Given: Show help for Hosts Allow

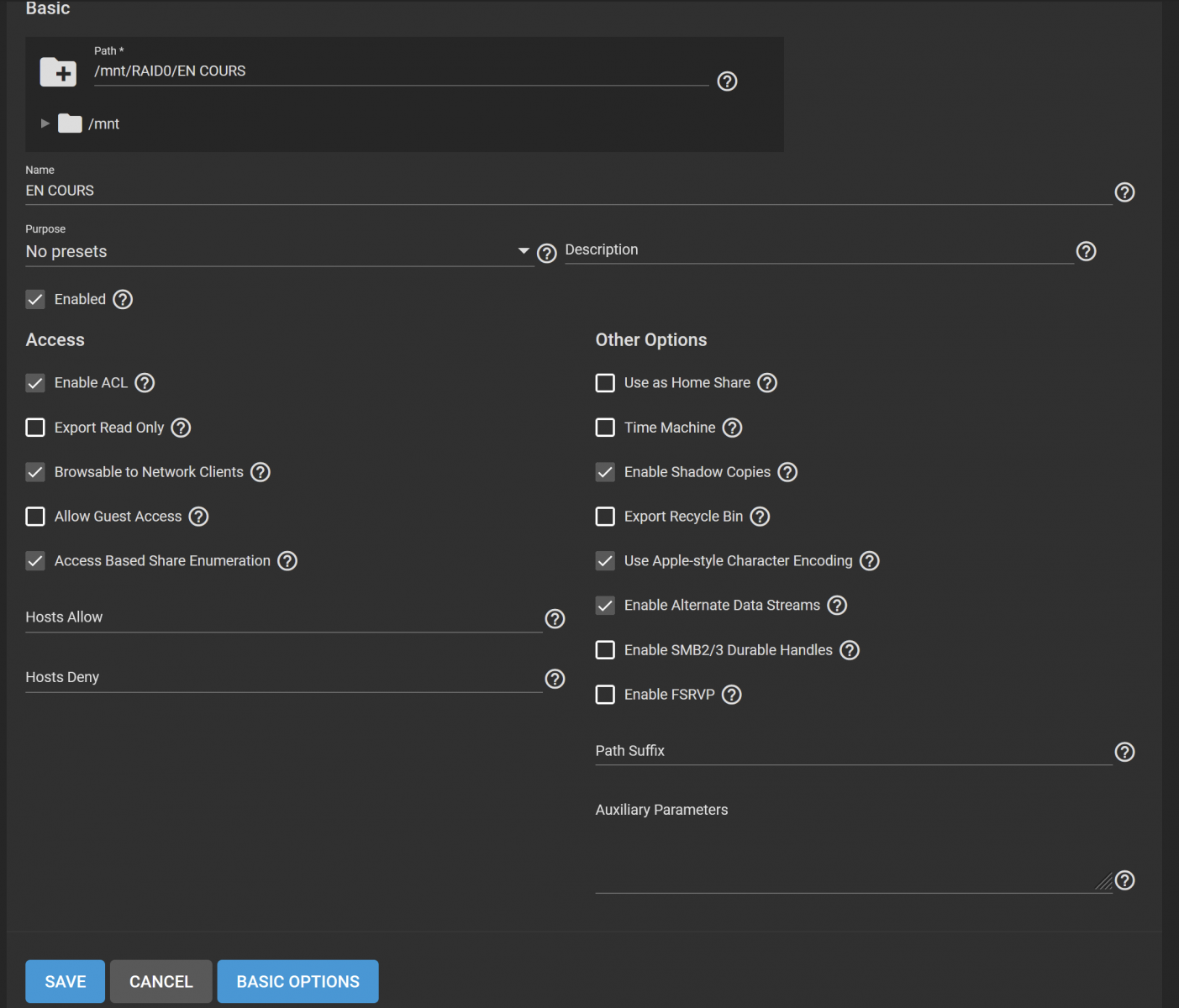Looking at the screenshot, I should 555,619.
